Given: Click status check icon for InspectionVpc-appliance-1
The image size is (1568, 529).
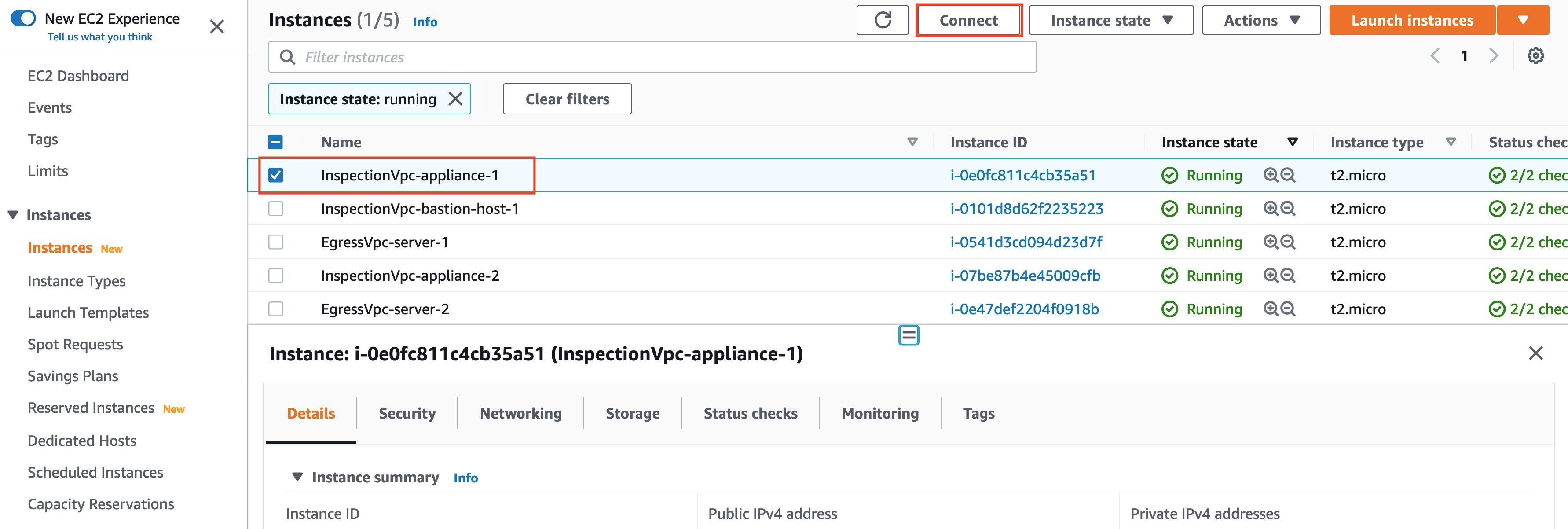Looking at the screenshot, I should coord(1496,175).
